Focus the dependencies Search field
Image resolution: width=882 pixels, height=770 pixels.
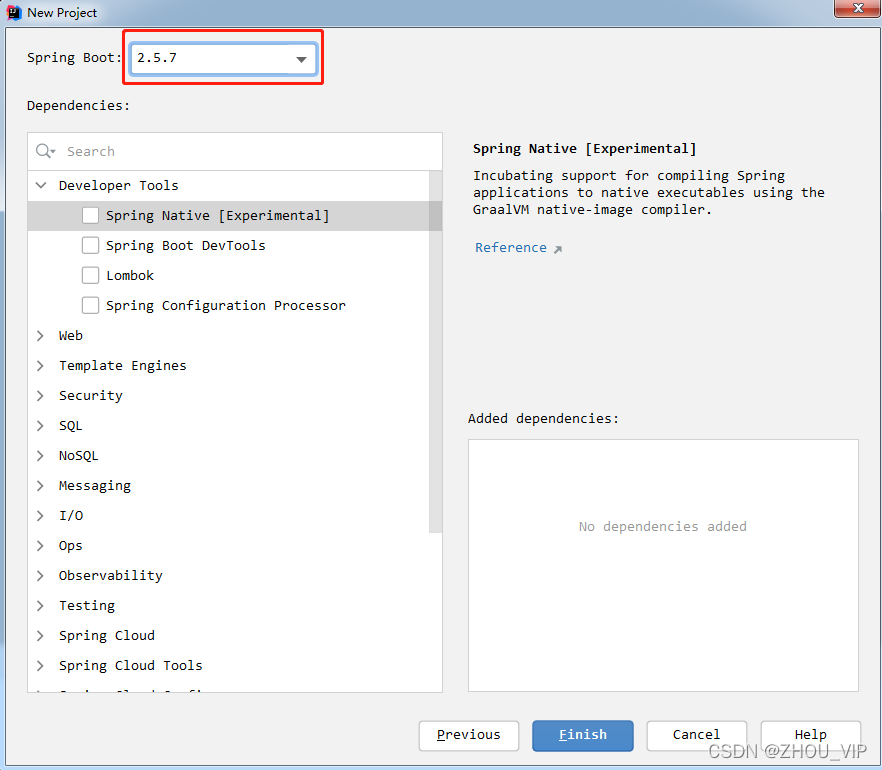tap(235, 151)
